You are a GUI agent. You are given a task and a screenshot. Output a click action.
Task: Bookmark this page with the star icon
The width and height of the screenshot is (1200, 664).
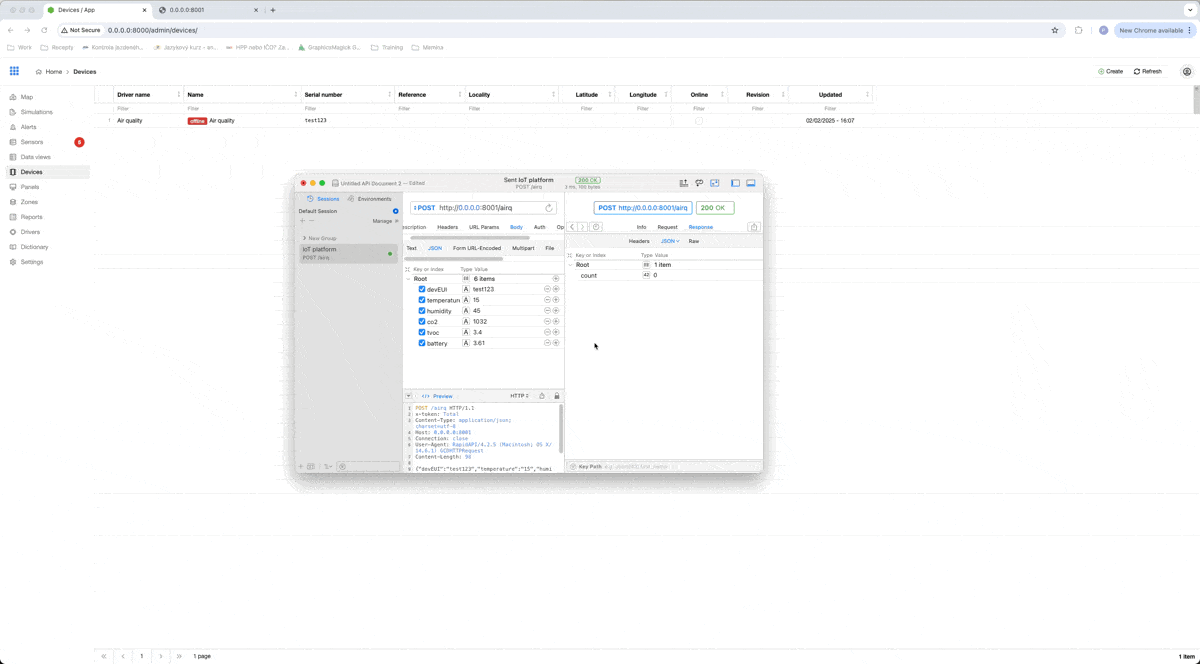tap(1055, 30)
